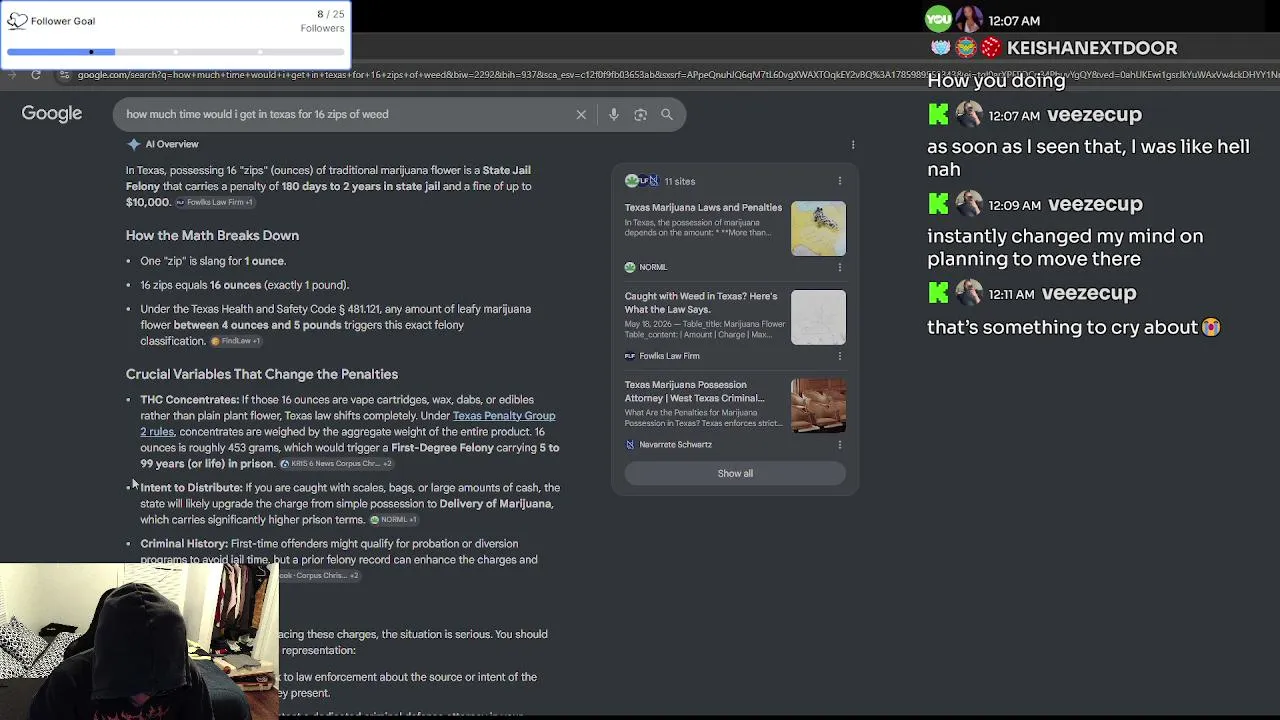Image resolution: width=1280 pixels, height=720 pixels.
Task: Click the Navarrete Schwartz source name
Action: tap(675, 445)
